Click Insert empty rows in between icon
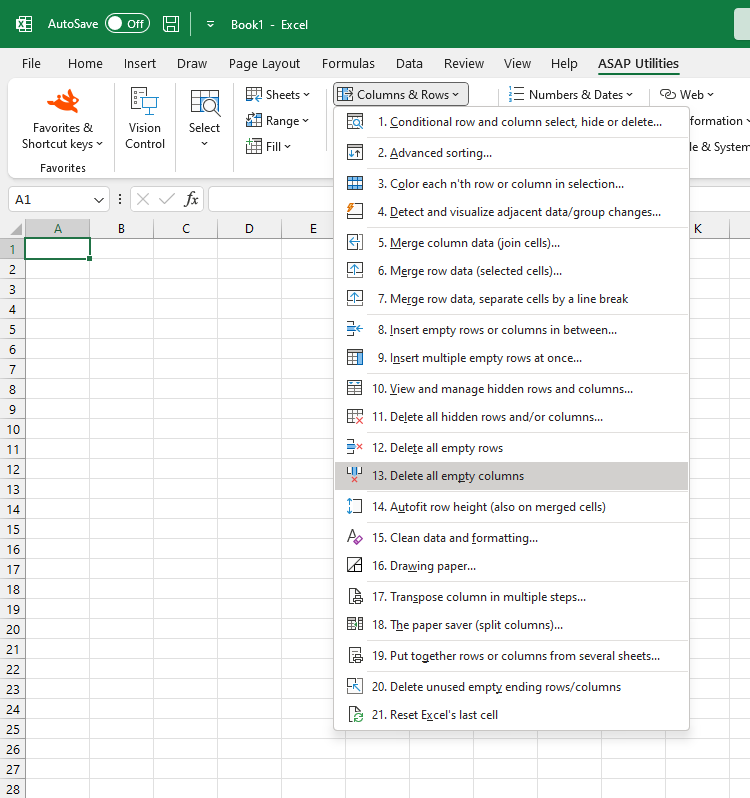The image size is (750, 798). pos(355,329)
